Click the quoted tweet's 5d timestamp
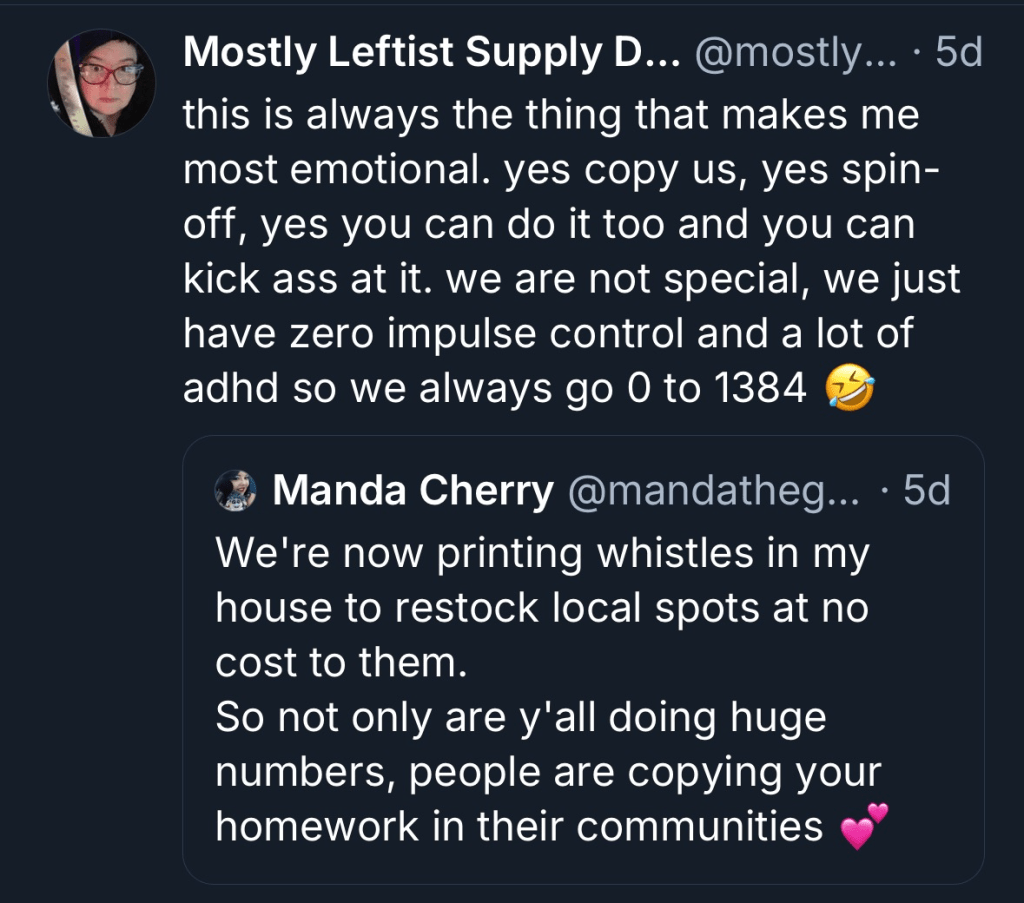Image resolution: width=1024 pixels, height=903 pixels. [x=926, y=491]
